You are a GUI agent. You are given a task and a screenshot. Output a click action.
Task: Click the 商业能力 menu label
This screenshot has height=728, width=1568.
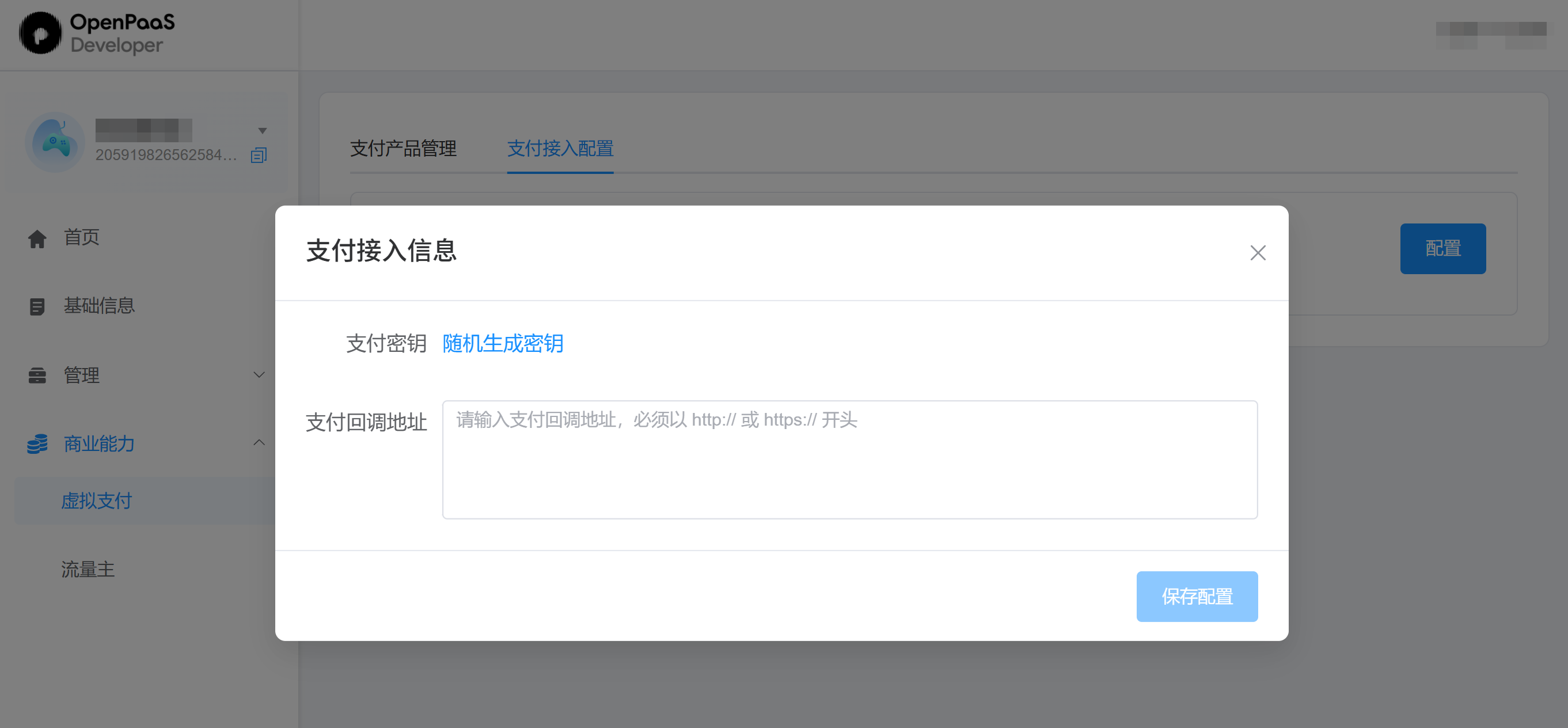coord(99,443)
